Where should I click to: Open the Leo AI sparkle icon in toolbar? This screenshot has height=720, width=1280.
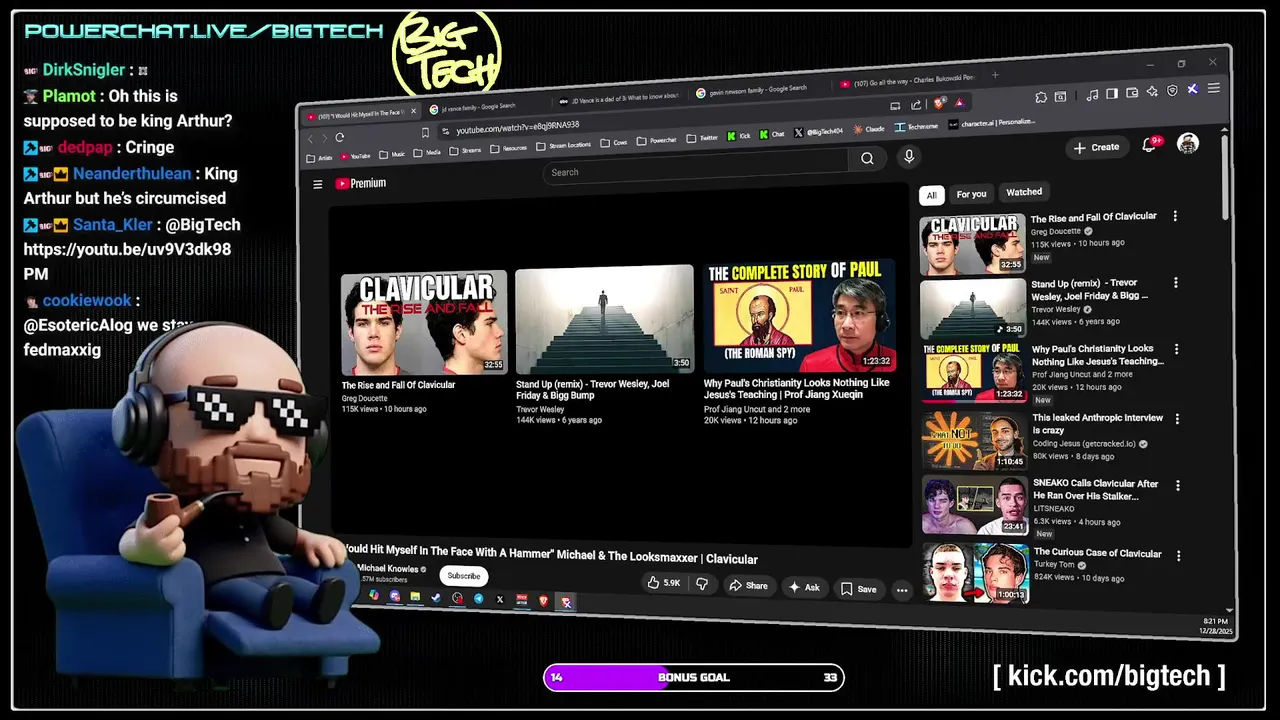(x=1152, y=91)
